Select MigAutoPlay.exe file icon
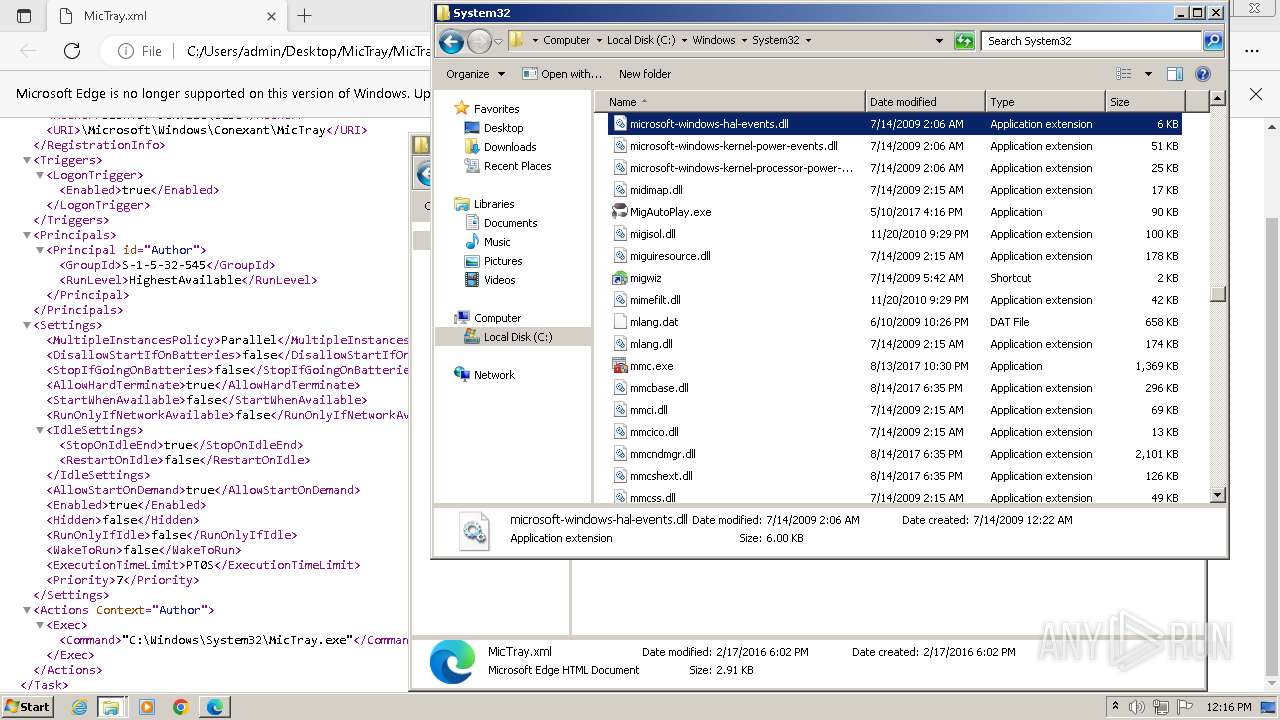 tap(620, 212)
